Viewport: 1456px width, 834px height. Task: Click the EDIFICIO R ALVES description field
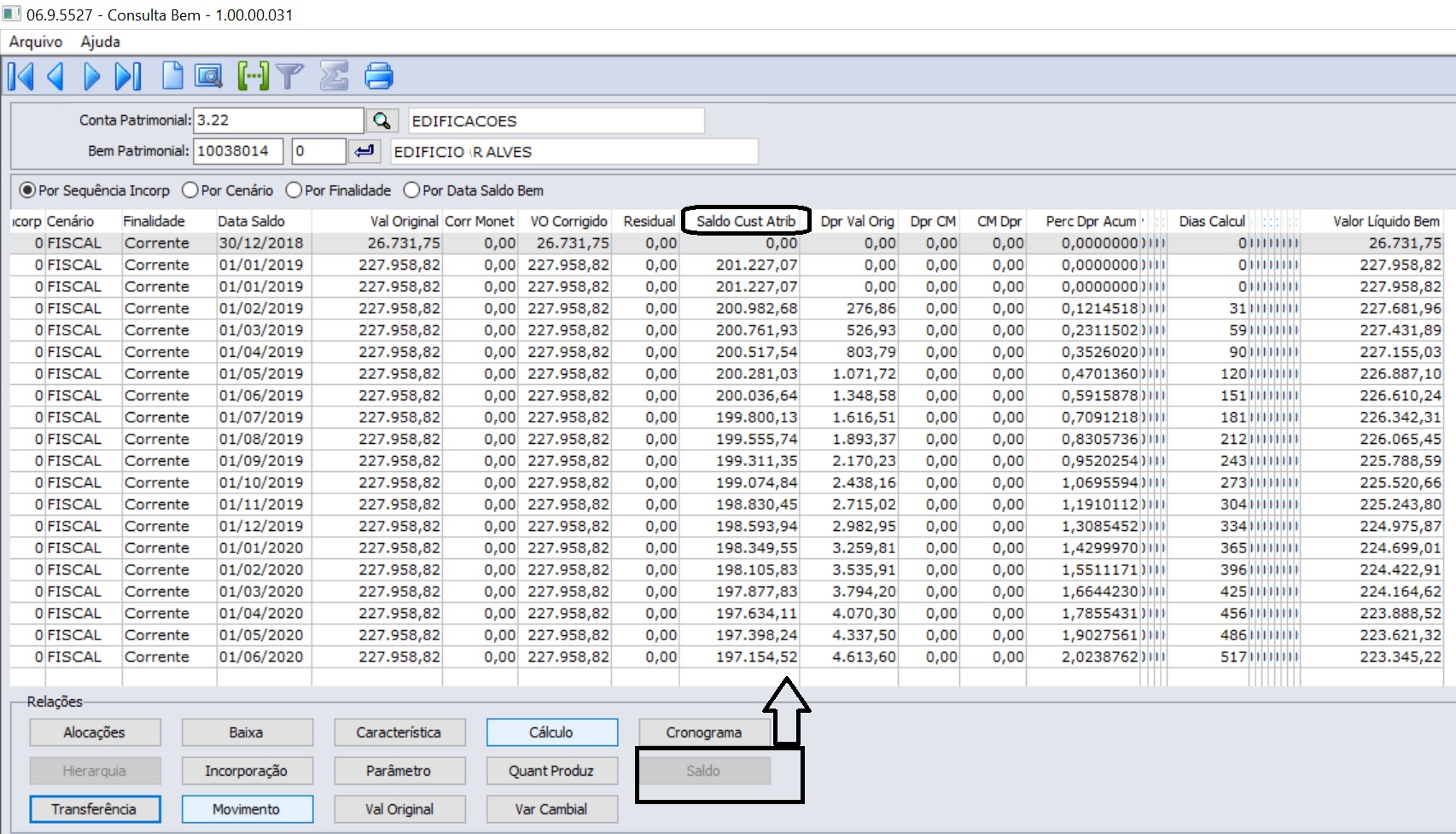click(x=574, y=152)
